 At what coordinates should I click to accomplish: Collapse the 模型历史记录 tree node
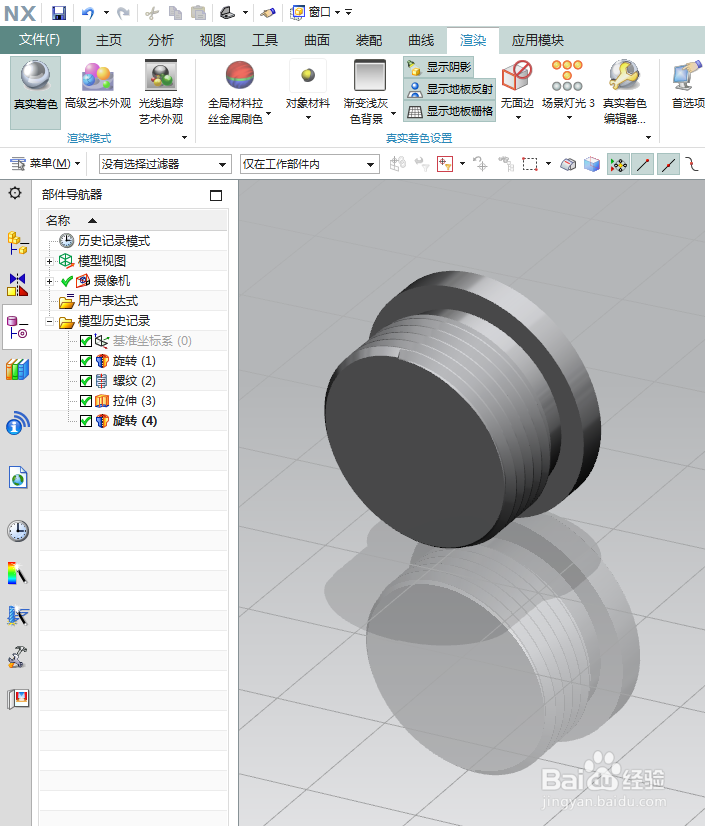[49, 321]
